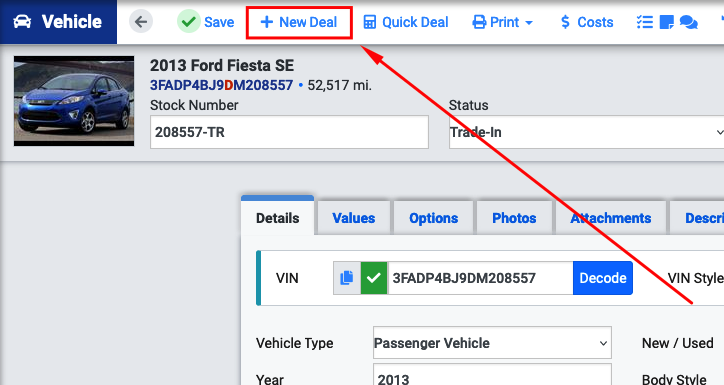Open the Status dropdown showing Trade-In
The width and height of the screenshot is (724, 385).
[x=586, y=132]
